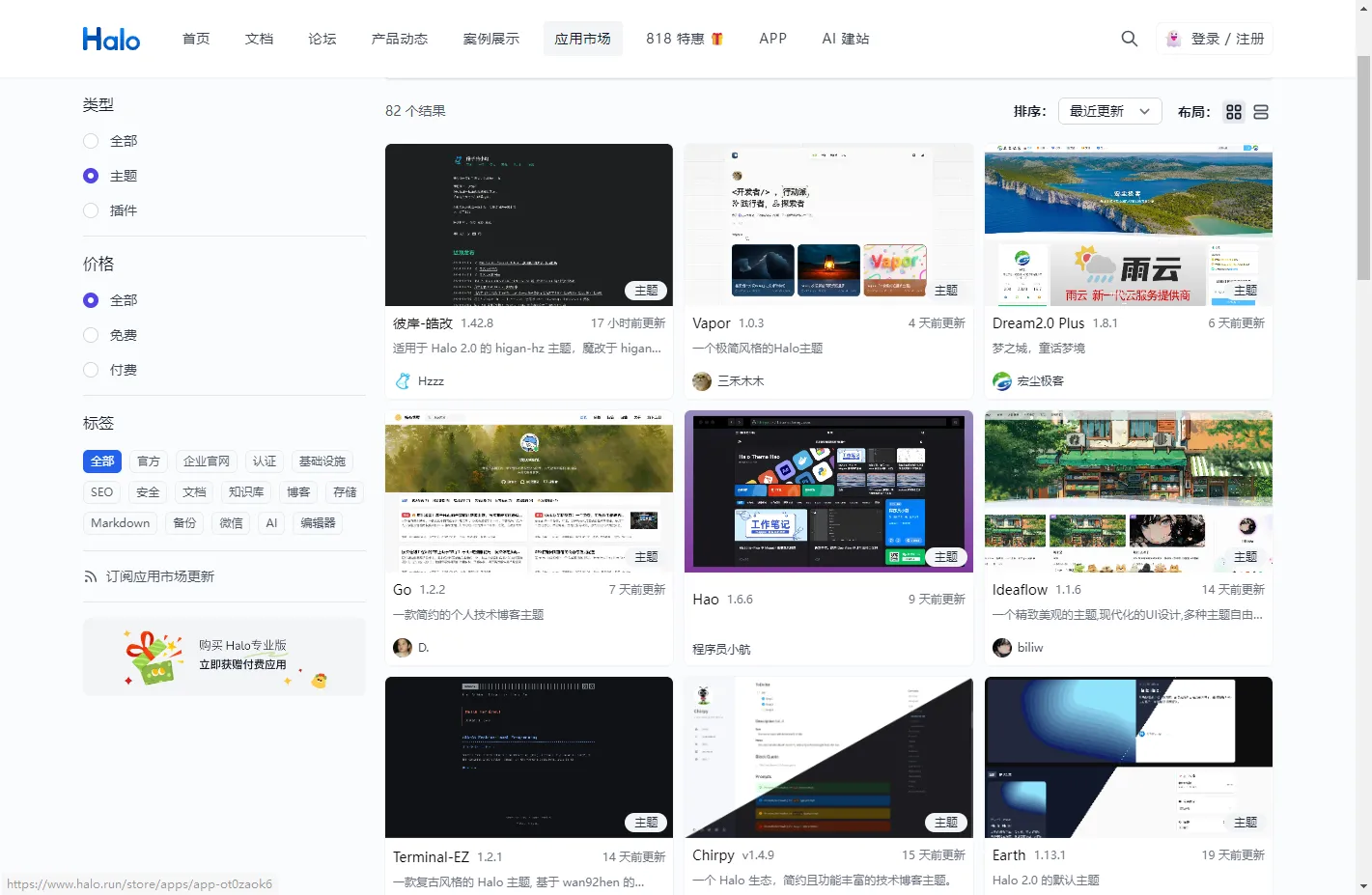
Task: Filter by AI tag
Action: point(271,523)
